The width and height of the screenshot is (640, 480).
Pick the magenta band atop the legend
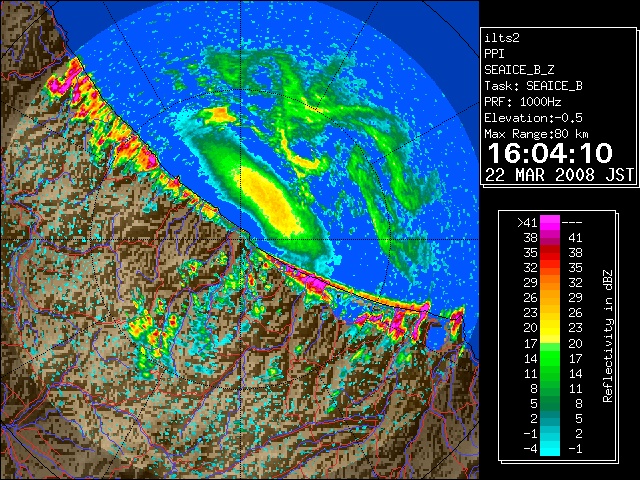[550, 223]
